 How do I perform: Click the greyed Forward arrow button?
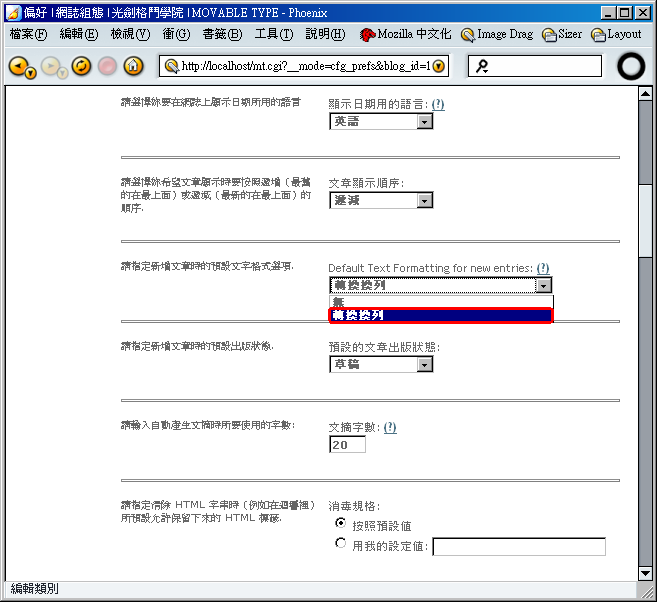pos(50,65)
